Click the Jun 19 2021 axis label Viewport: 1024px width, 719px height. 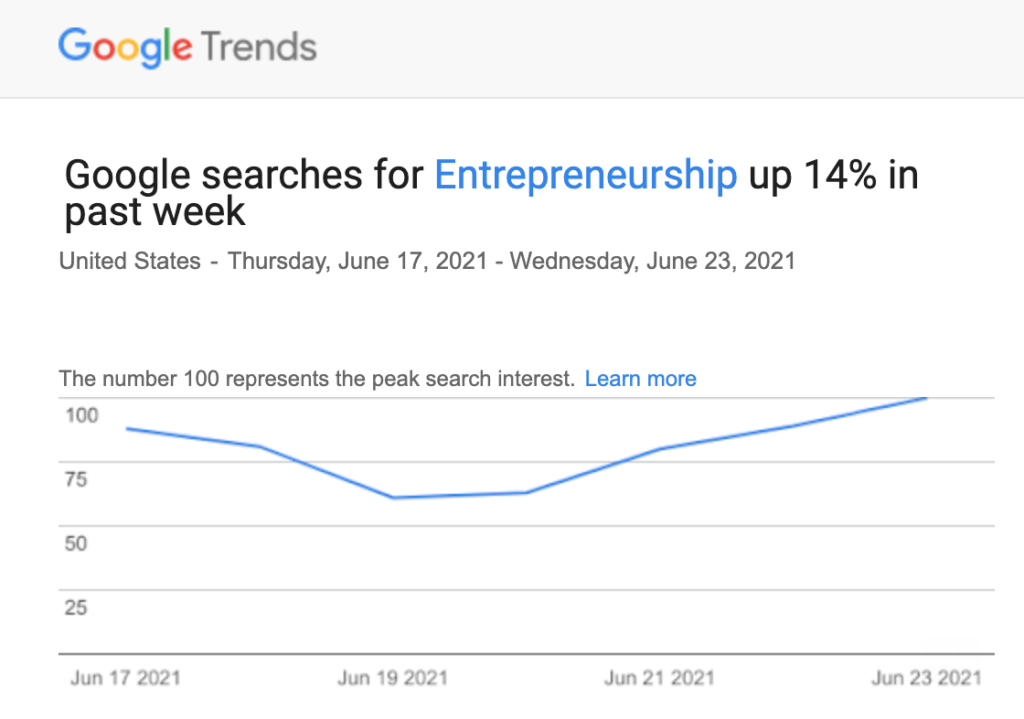(x=393, y=678)
